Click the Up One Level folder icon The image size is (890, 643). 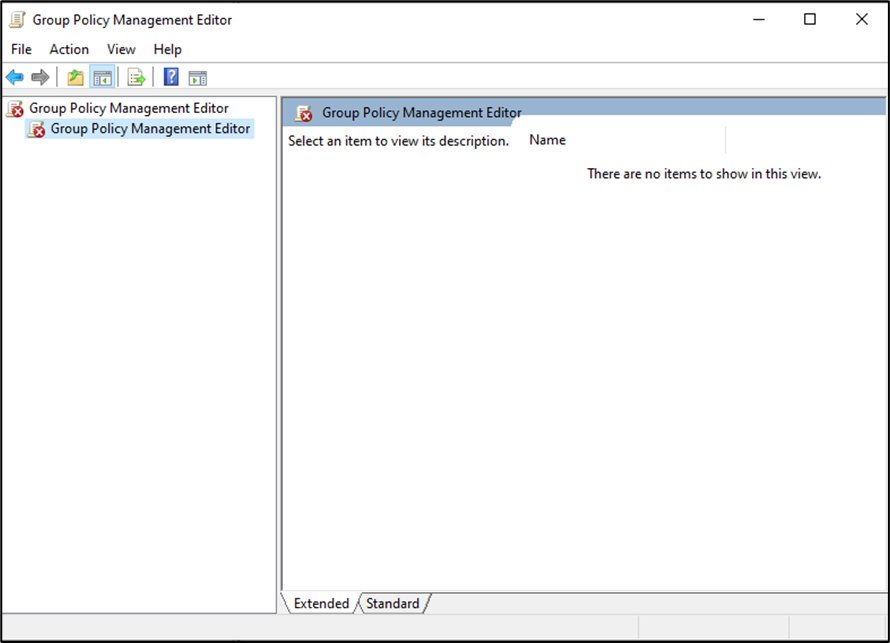[75, 77]
